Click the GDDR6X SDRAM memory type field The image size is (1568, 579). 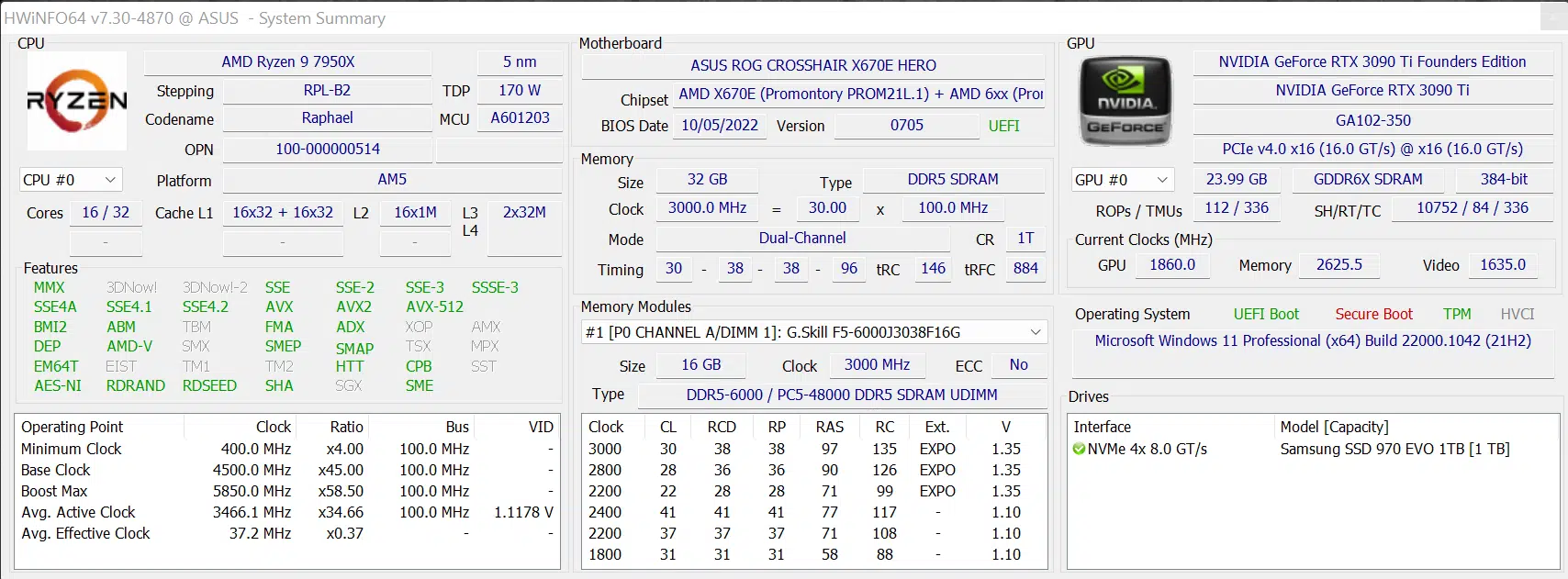[x=1368, y=180]
